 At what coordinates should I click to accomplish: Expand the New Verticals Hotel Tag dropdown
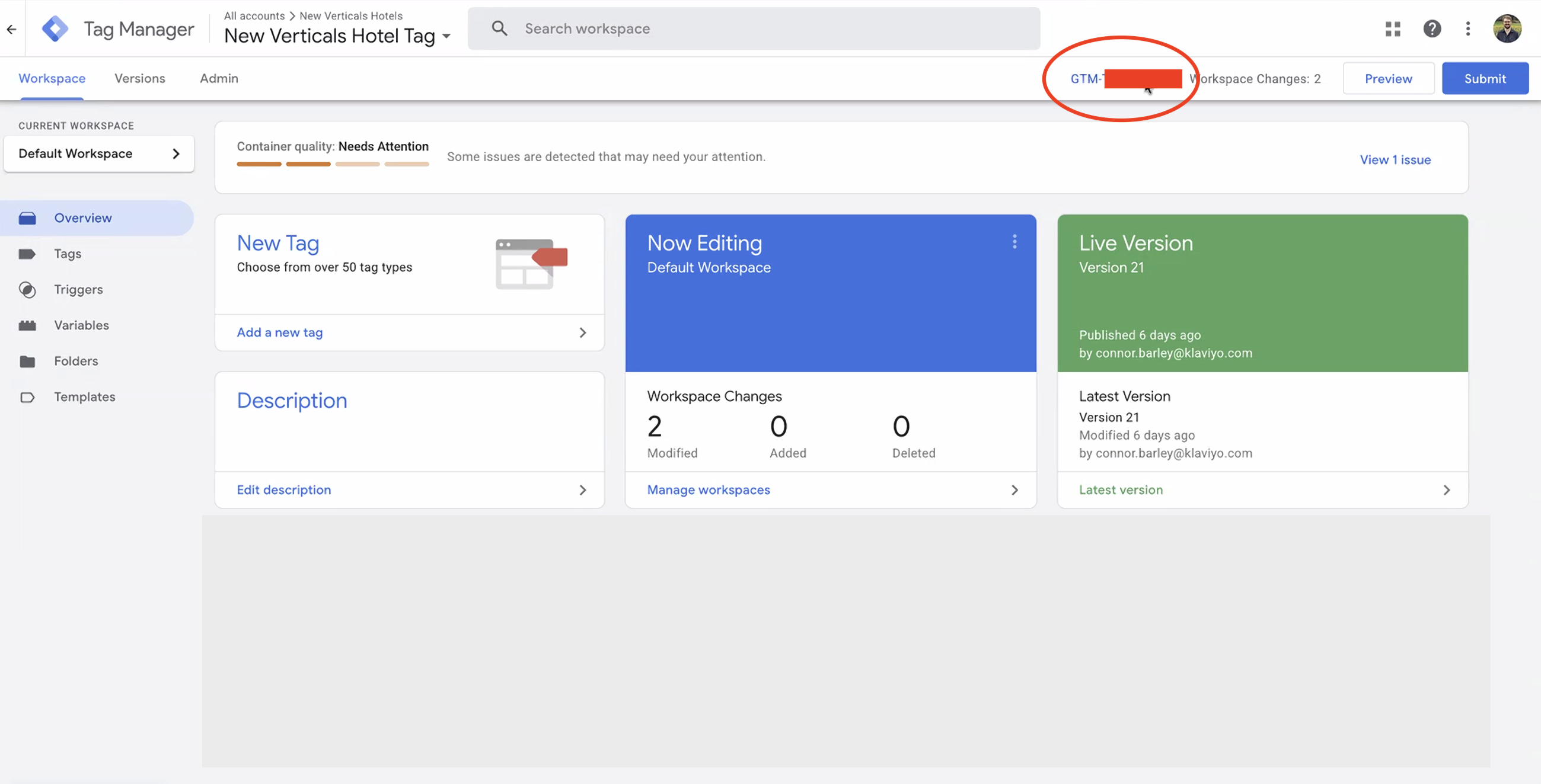[446, 37]
